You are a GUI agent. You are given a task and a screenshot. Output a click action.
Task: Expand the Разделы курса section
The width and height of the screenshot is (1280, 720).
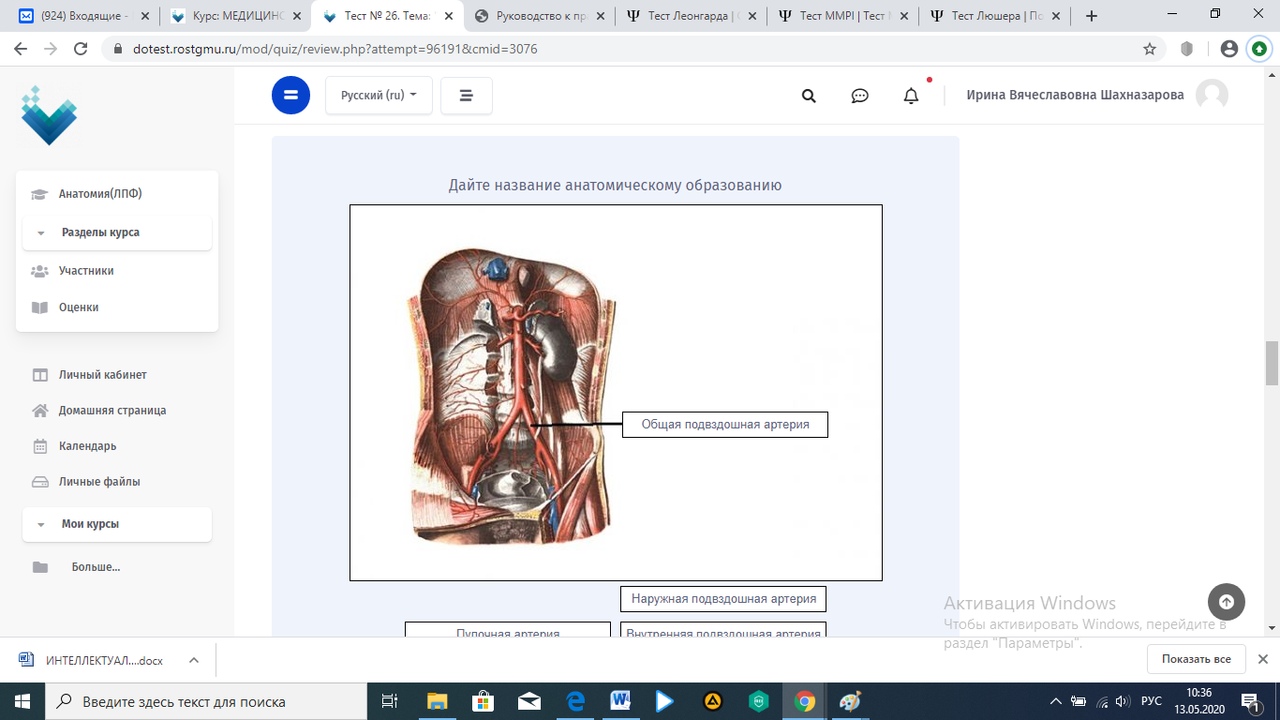[117, 232]
